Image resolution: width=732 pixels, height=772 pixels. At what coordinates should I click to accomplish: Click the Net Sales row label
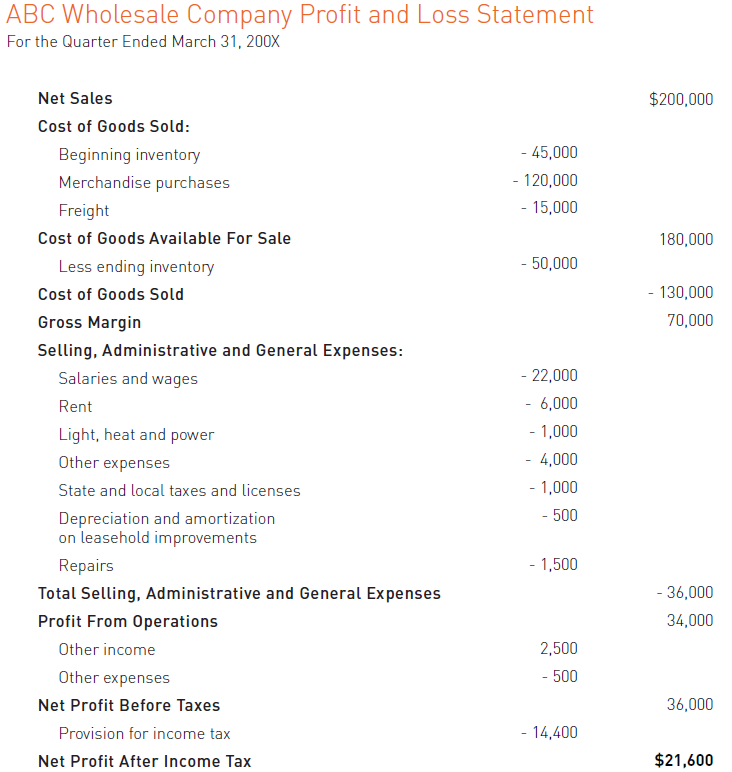pos(75,98)
